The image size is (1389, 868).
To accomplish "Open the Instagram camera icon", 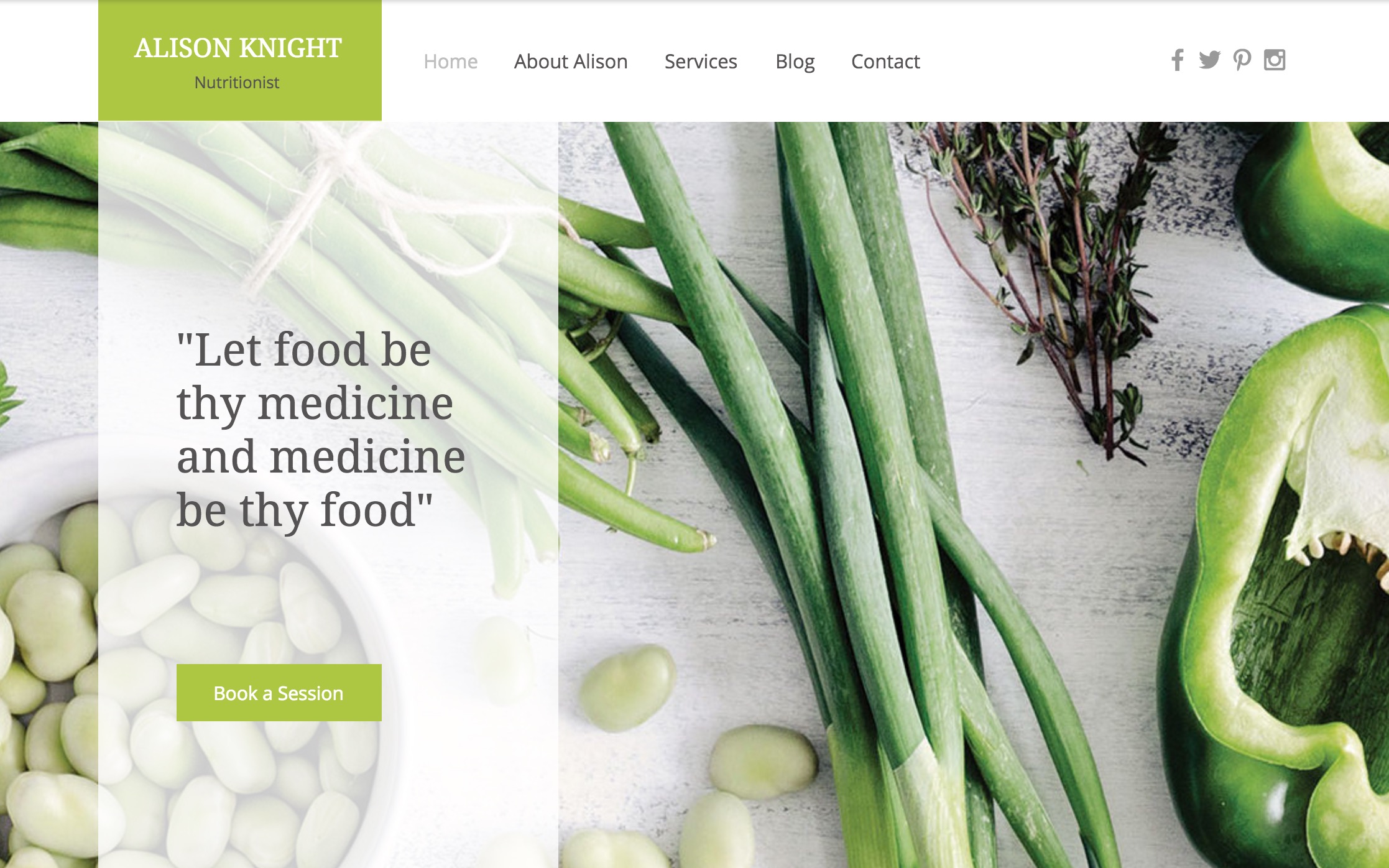I will pyautogui.click(x=1275, y=60).
